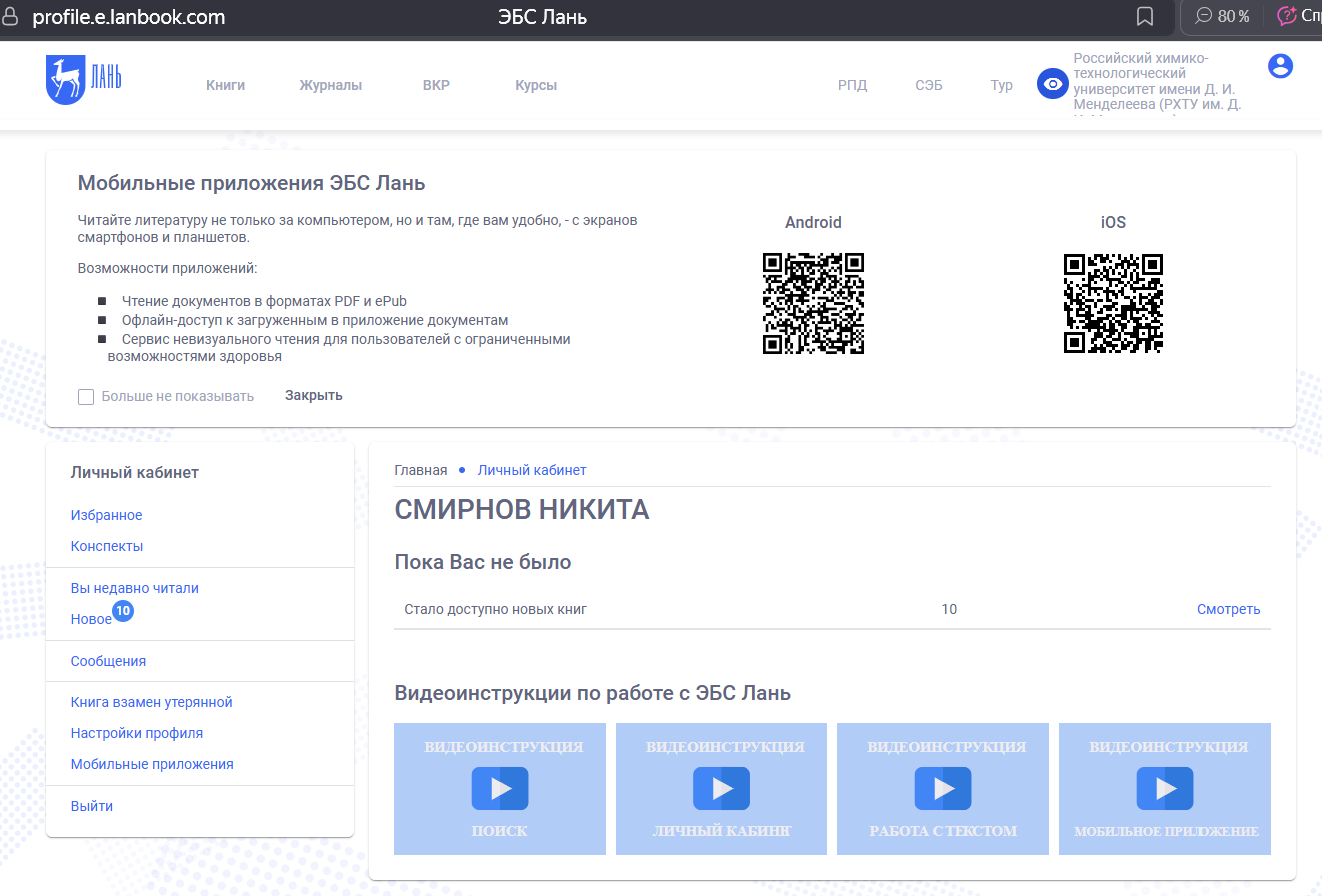The image size is (1322, 896).
Task: Click the Android QR code
Action: coord(813,303)
